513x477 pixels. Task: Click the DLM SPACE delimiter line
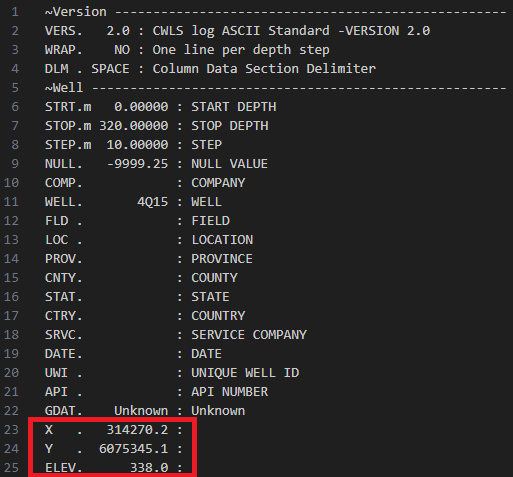[210, 69]
